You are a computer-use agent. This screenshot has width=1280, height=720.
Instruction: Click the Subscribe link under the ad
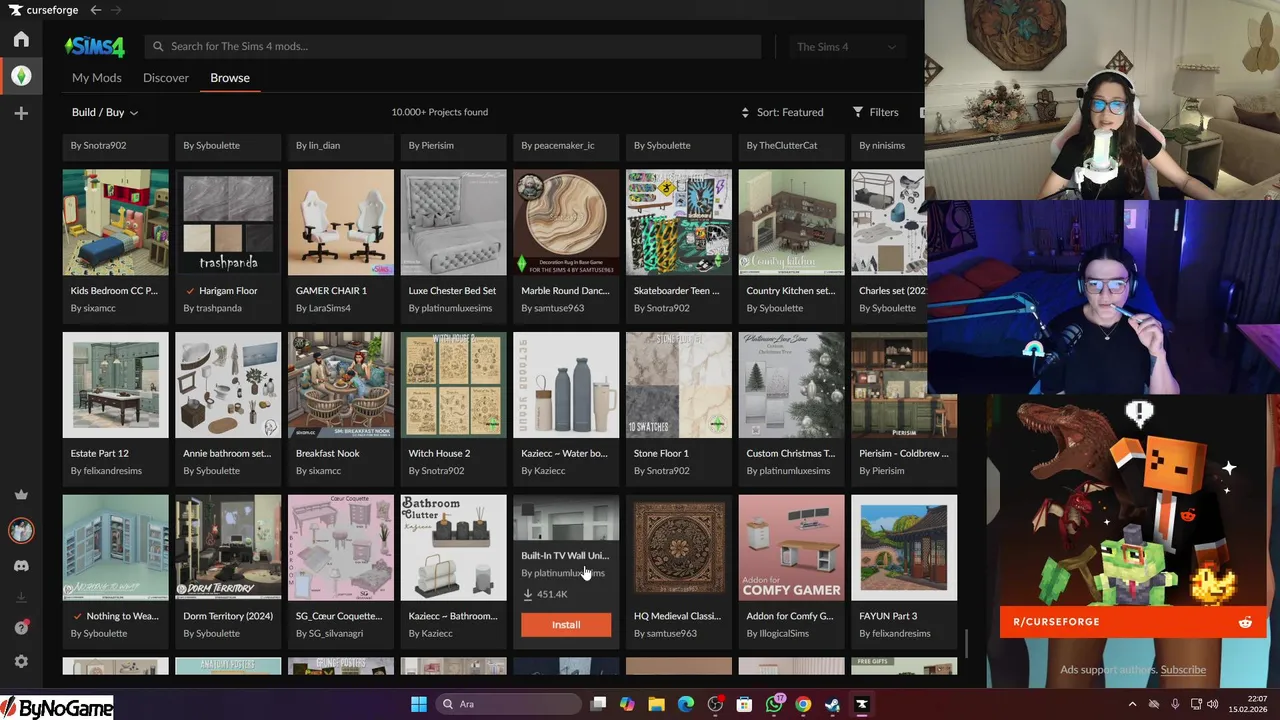[x=1183, y=670]
